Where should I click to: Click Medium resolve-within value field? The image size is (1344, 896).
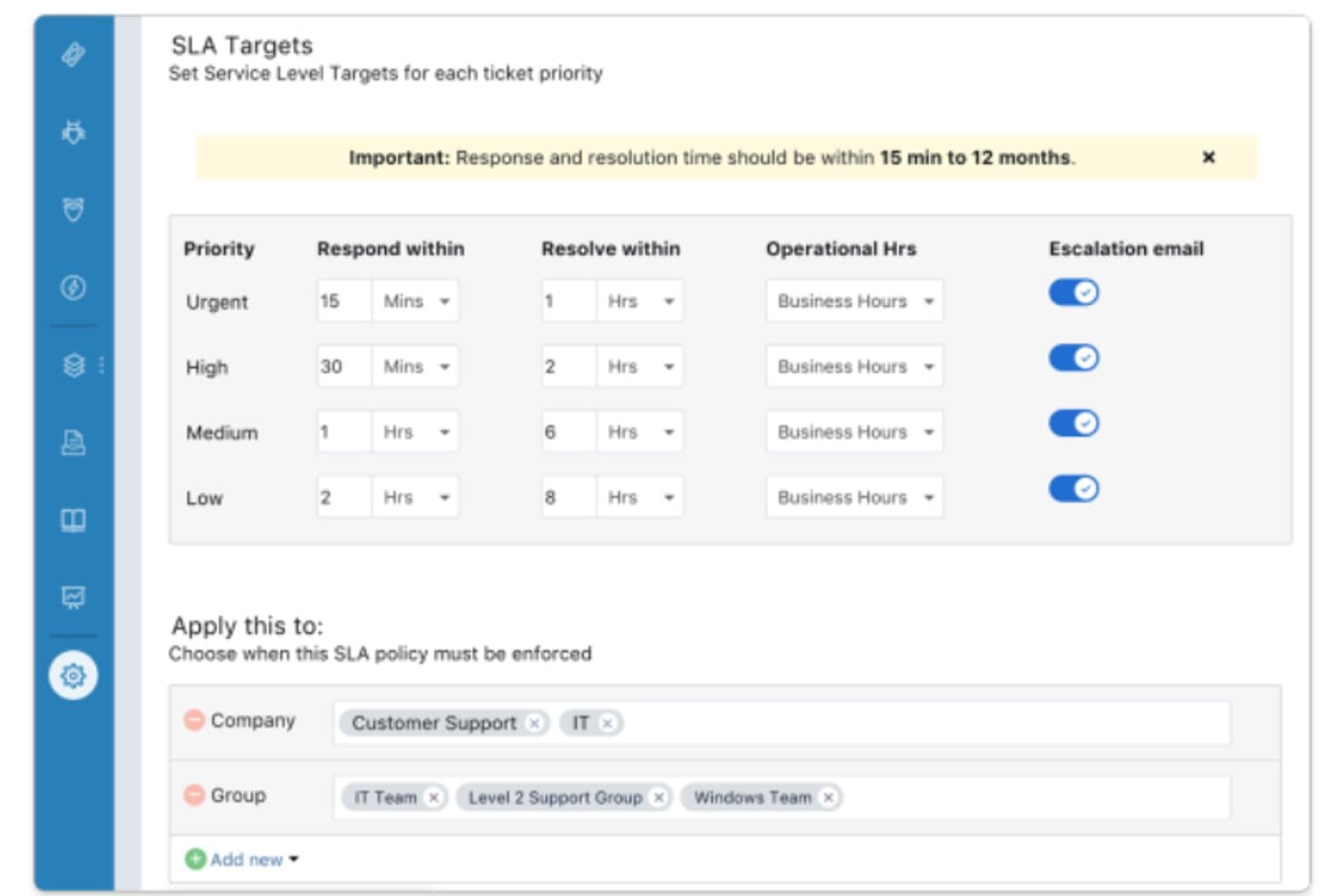pos(569,432)
